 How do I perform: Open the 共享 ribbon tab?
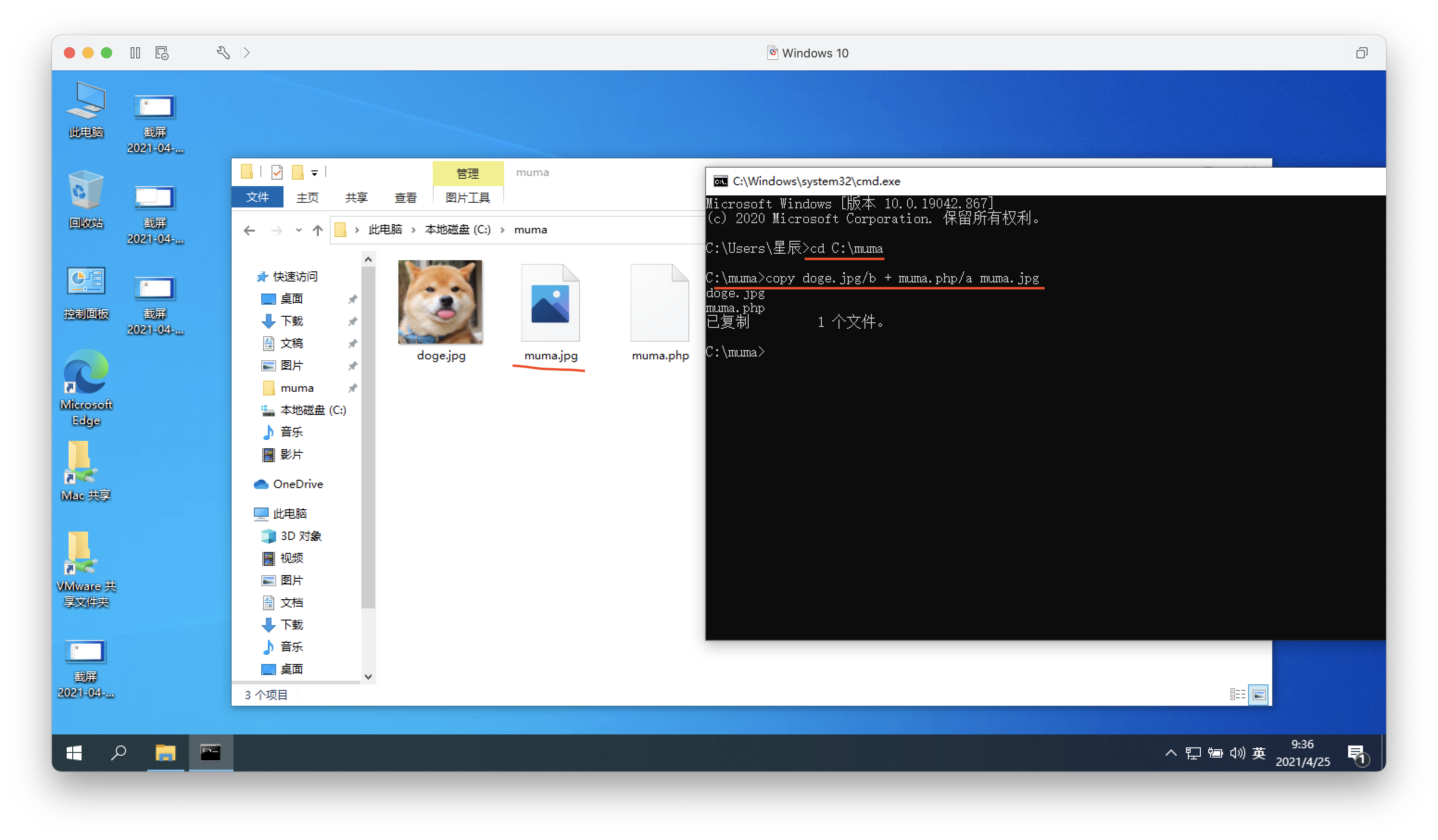(356, 197)
